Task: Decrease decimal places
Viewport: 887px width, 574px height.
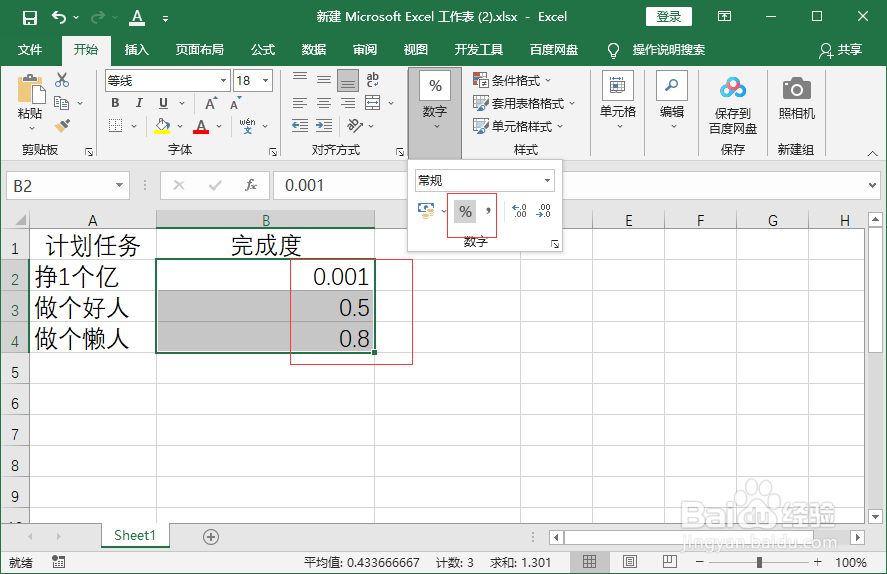Action: 543,211
